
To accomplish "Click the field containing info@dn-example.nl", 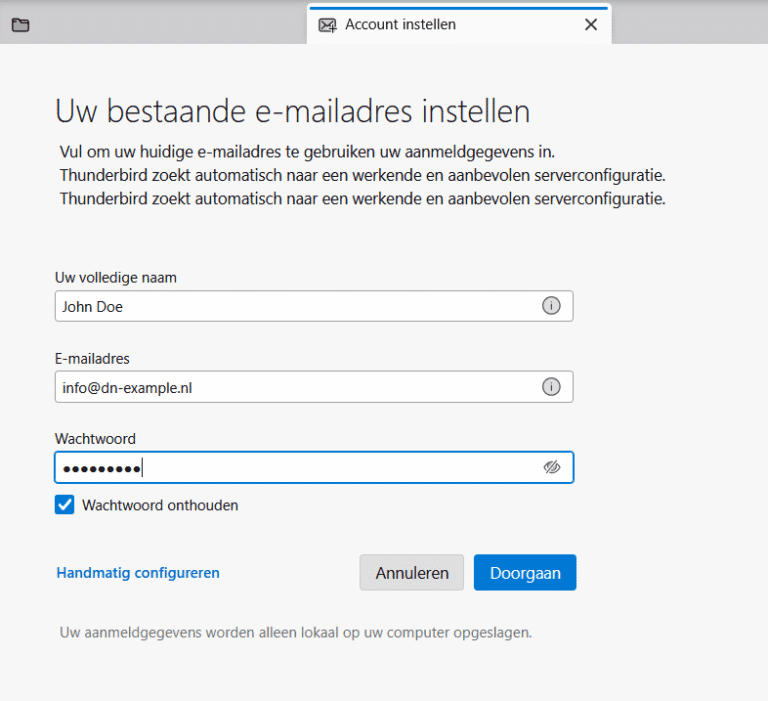I will (x=290, y=387).
